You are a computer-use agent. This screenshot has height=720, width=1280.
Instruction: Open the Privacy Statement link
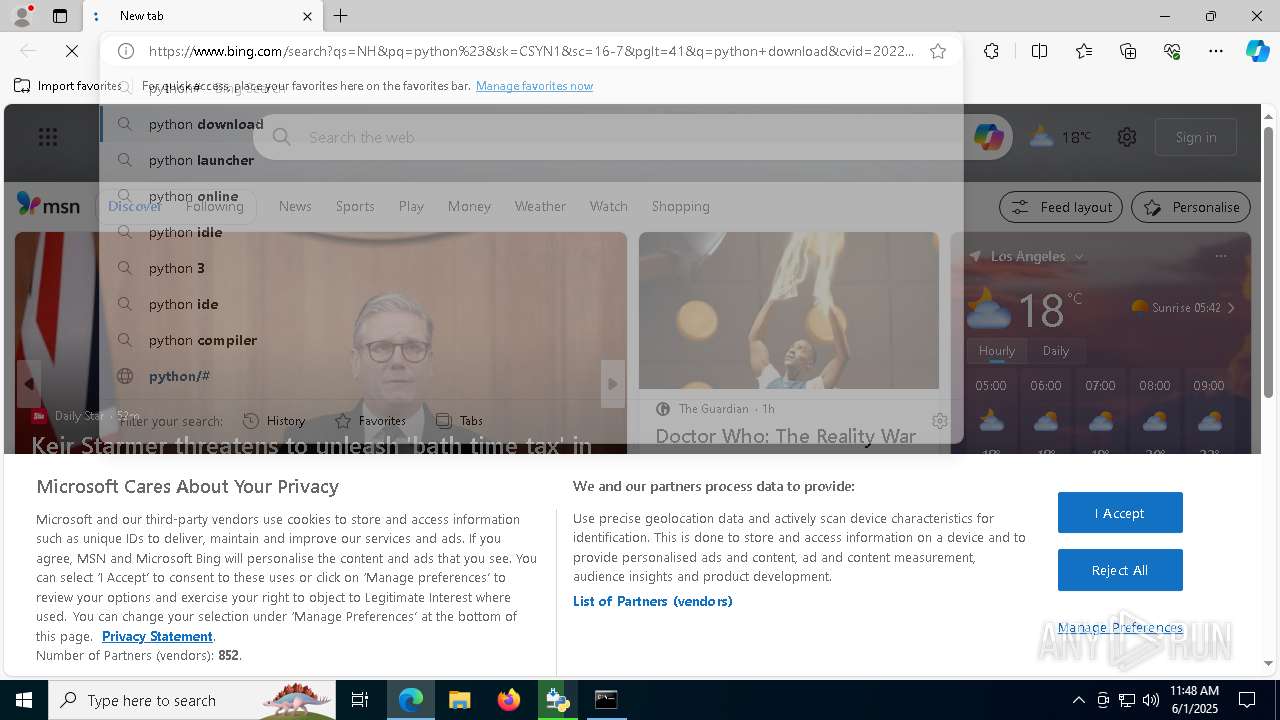pyautogui.click(x=157, y=636)
